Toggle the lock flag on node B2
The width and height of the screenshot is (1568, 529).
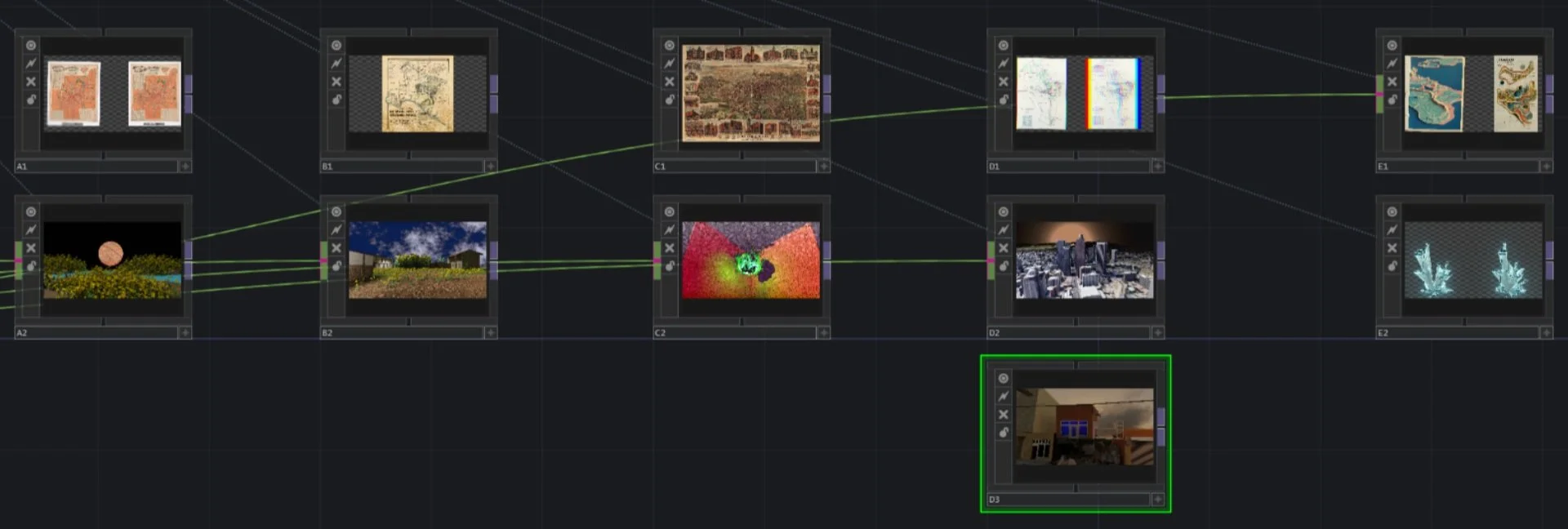(336, 266)
